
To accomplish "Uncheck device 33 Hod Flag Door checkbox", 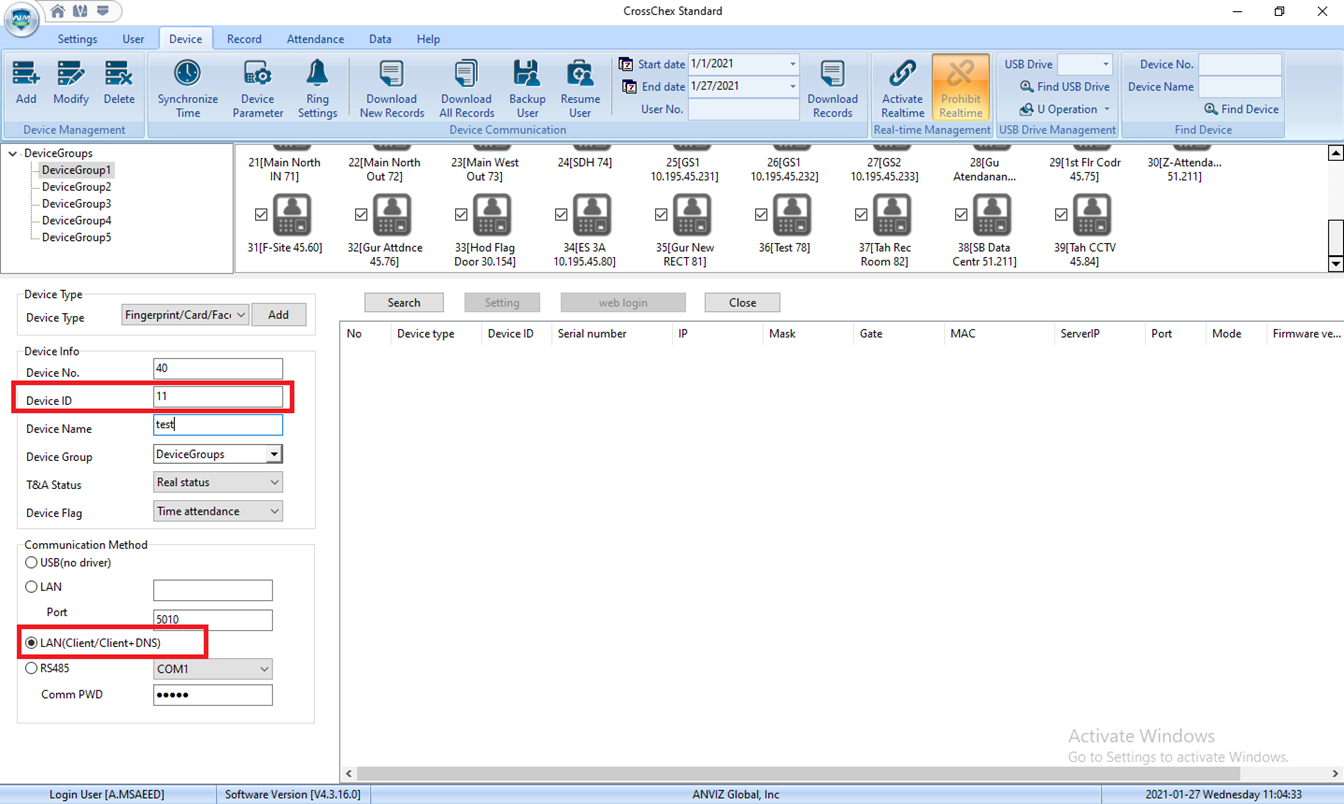I will pyautogui.click(x=461, y=214).
